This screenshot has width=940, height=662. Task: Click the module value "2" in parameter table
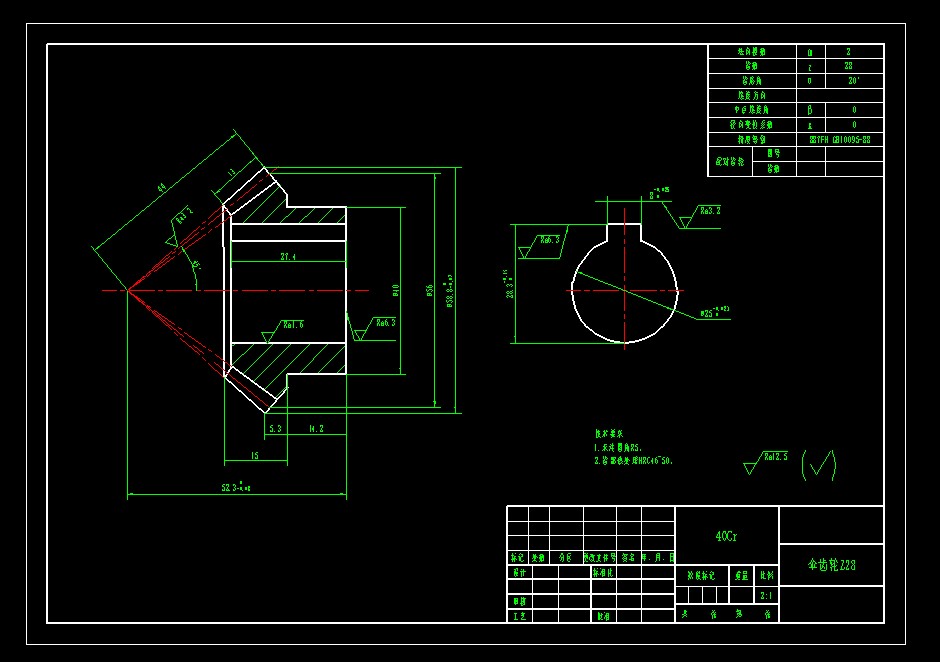tap(848, 52)
